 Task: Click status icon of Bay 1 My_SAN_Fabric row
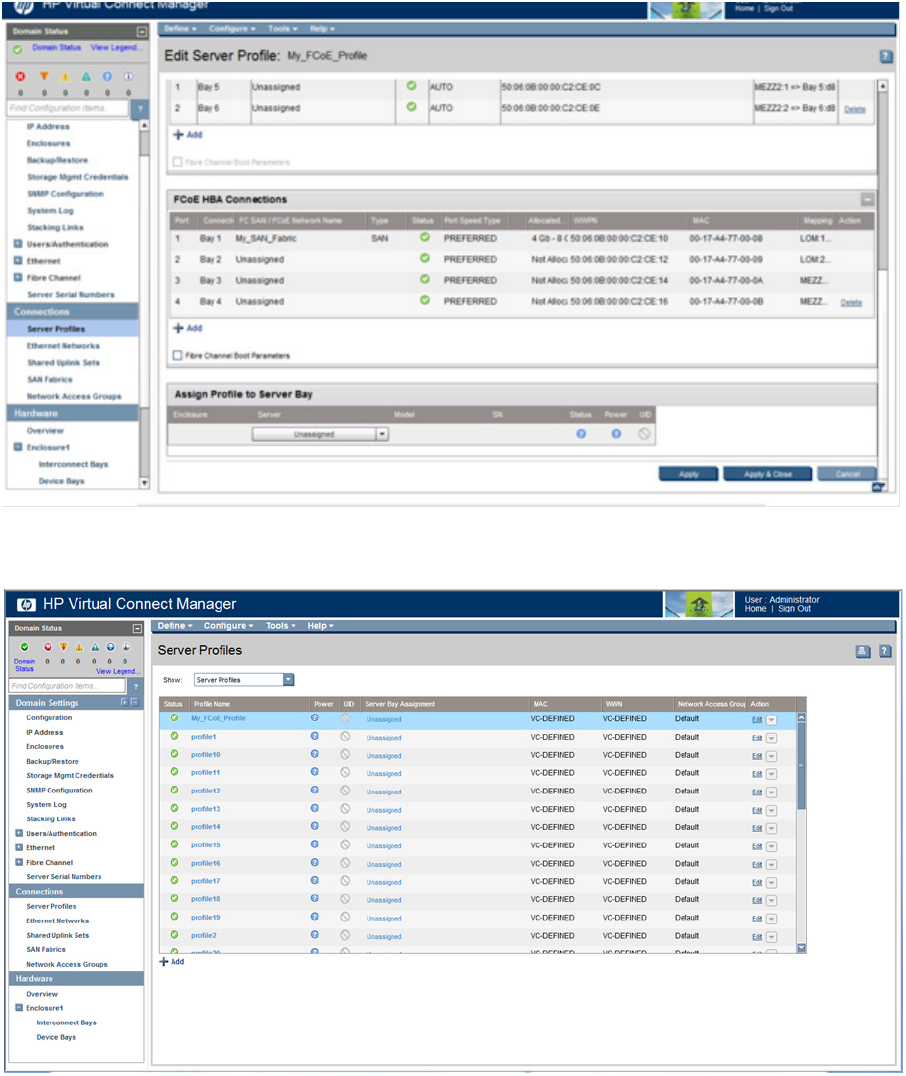tap(425, 239)
